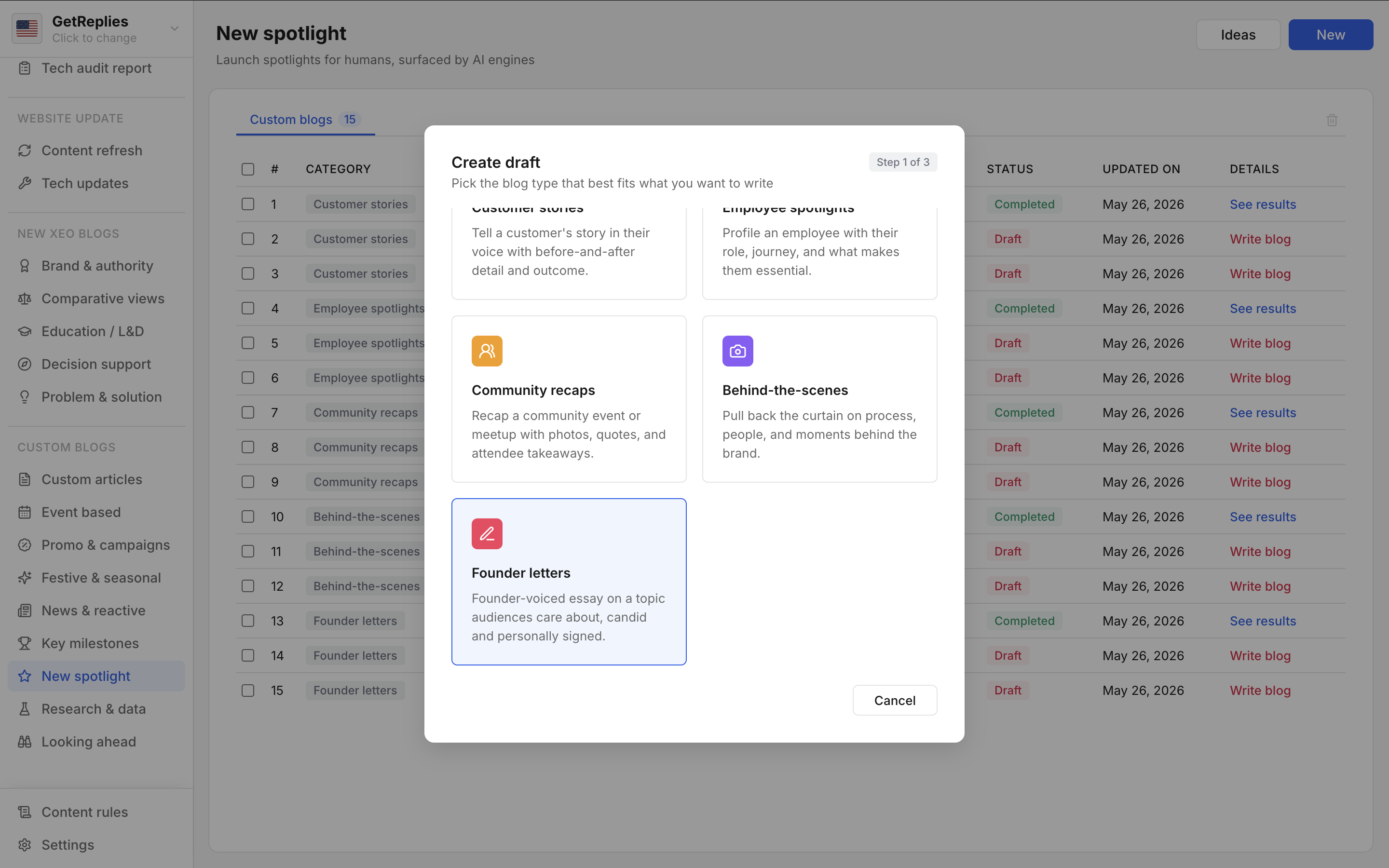This screenshot has width=1389, height=868.
Task: Open Tech audit report in the sidebar
Action: 96,68
